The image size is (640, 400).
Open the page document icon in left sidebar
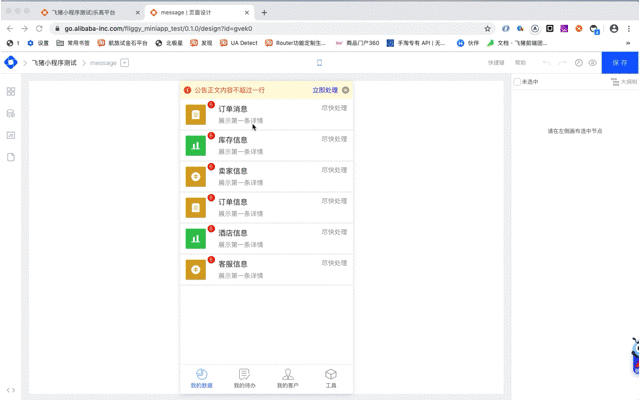pyautogui.click(x=11, y=157)
